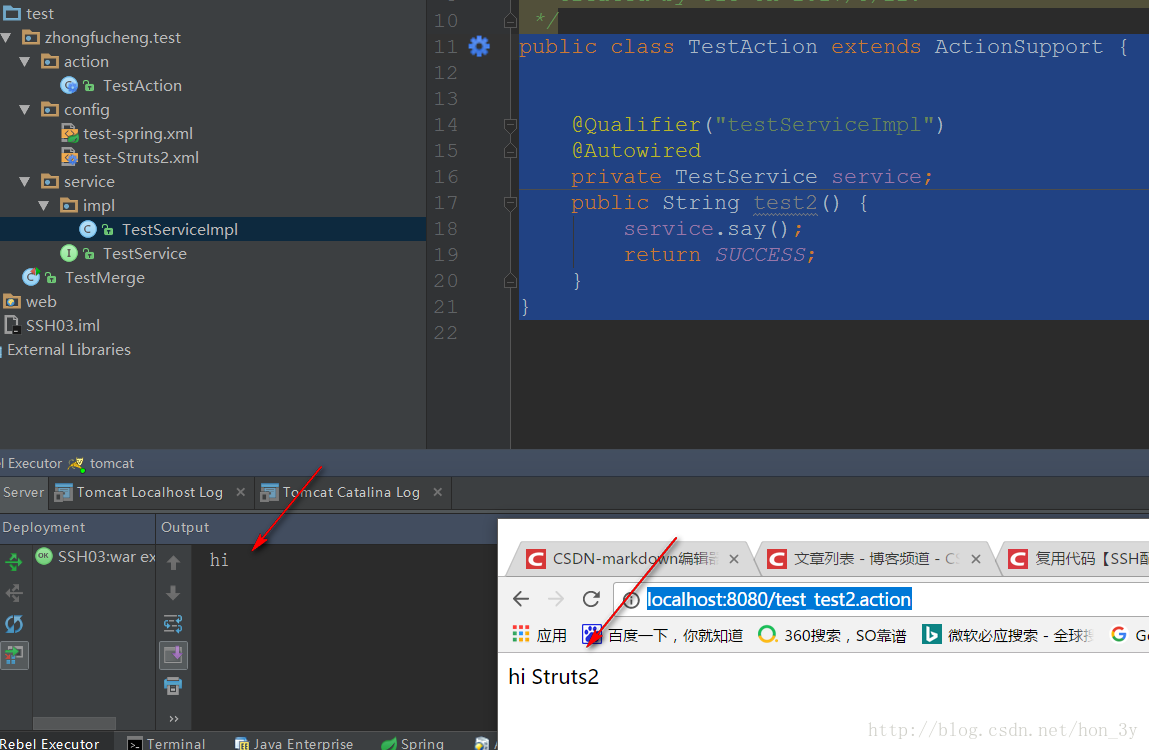Image resolution: width=1149 pixels, height=750 pixels.
Task: Click the TestAction class icon in the tree
Action: click(69, 86)
